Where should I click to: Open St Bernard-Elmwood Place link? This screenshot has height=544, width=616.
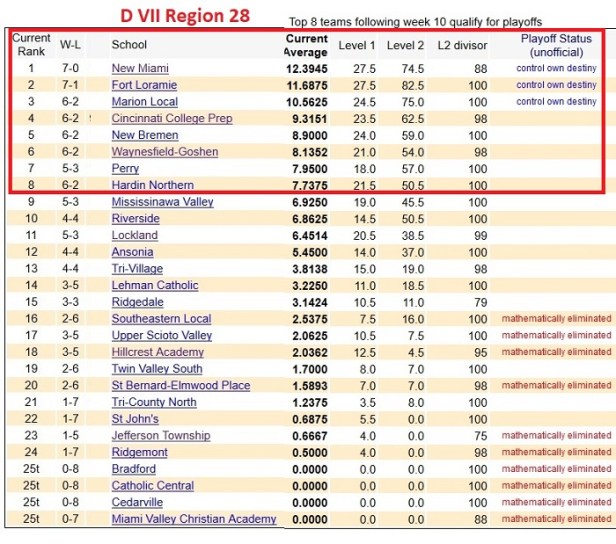pyautogui.click(x=180, y=385)
